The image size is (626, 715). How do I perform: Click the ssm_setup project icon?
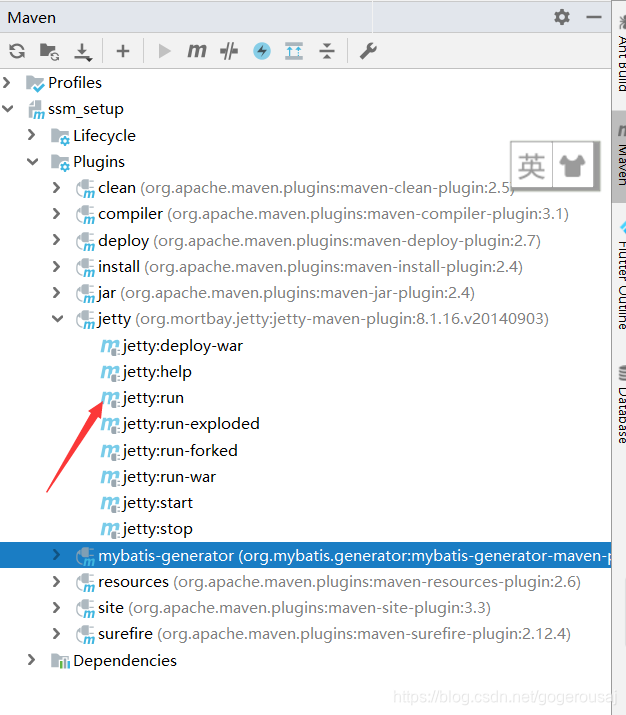36,110
